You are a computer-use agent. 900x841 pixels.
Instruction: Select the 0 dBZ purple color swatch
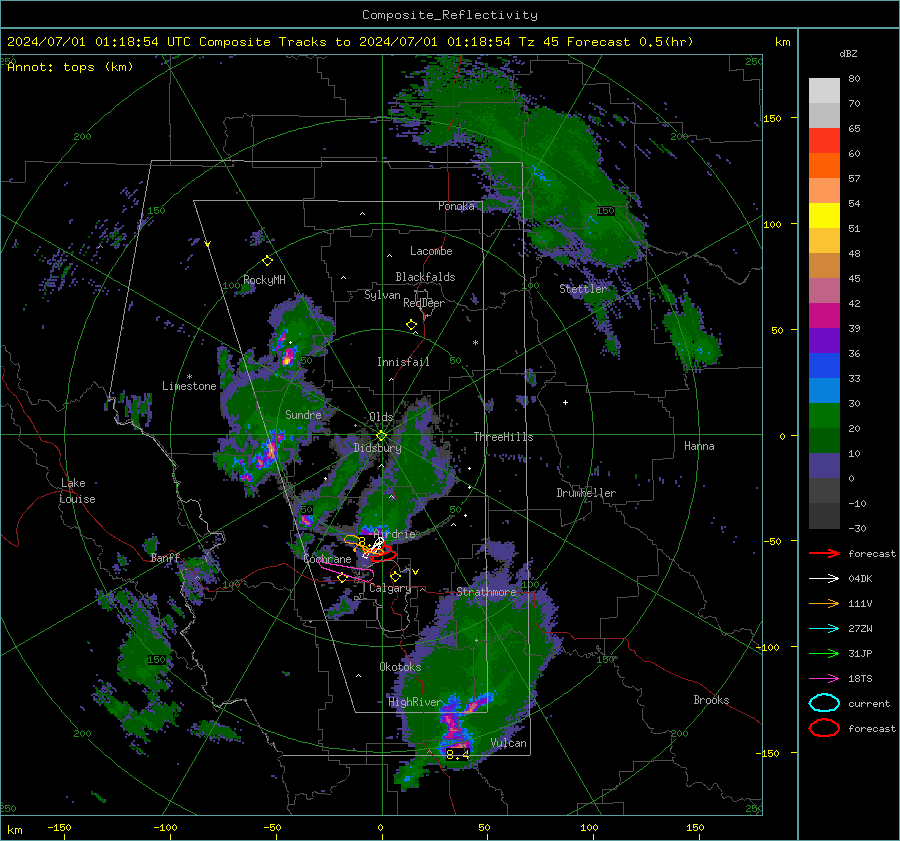click(824, 465)
